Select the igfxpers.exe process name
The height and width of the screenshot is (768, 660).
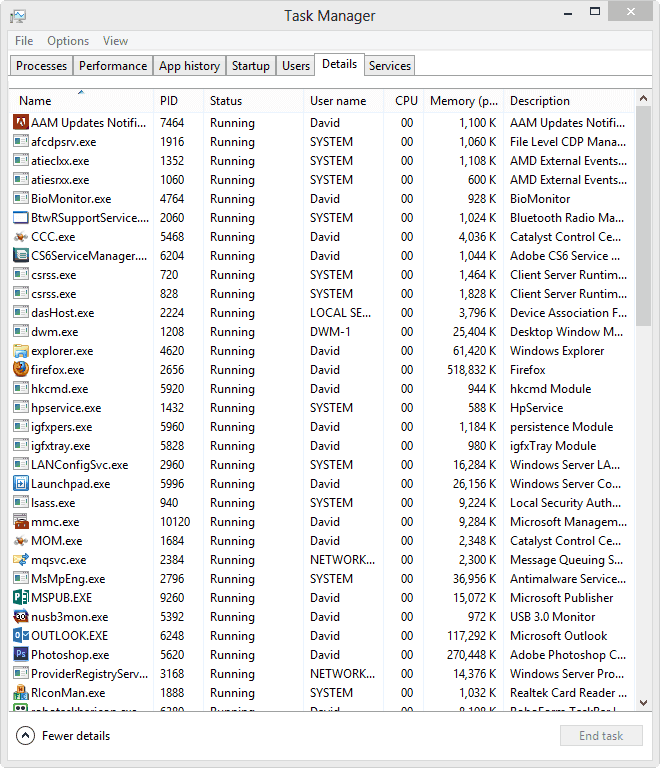click(x=62, y=427)
